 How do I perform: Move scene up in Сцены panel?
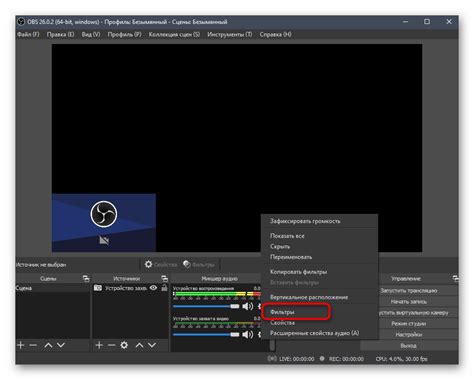[48, 345]
